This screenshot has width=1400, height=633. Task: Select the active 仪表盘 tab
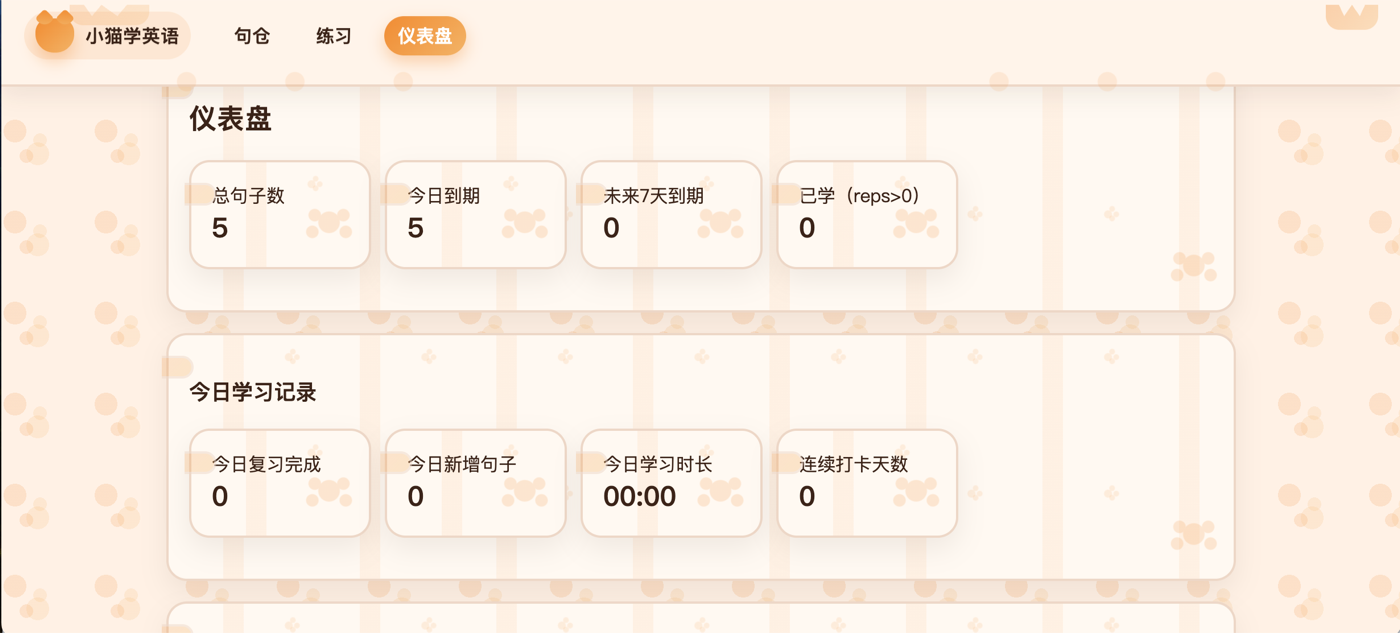point(424,35)
